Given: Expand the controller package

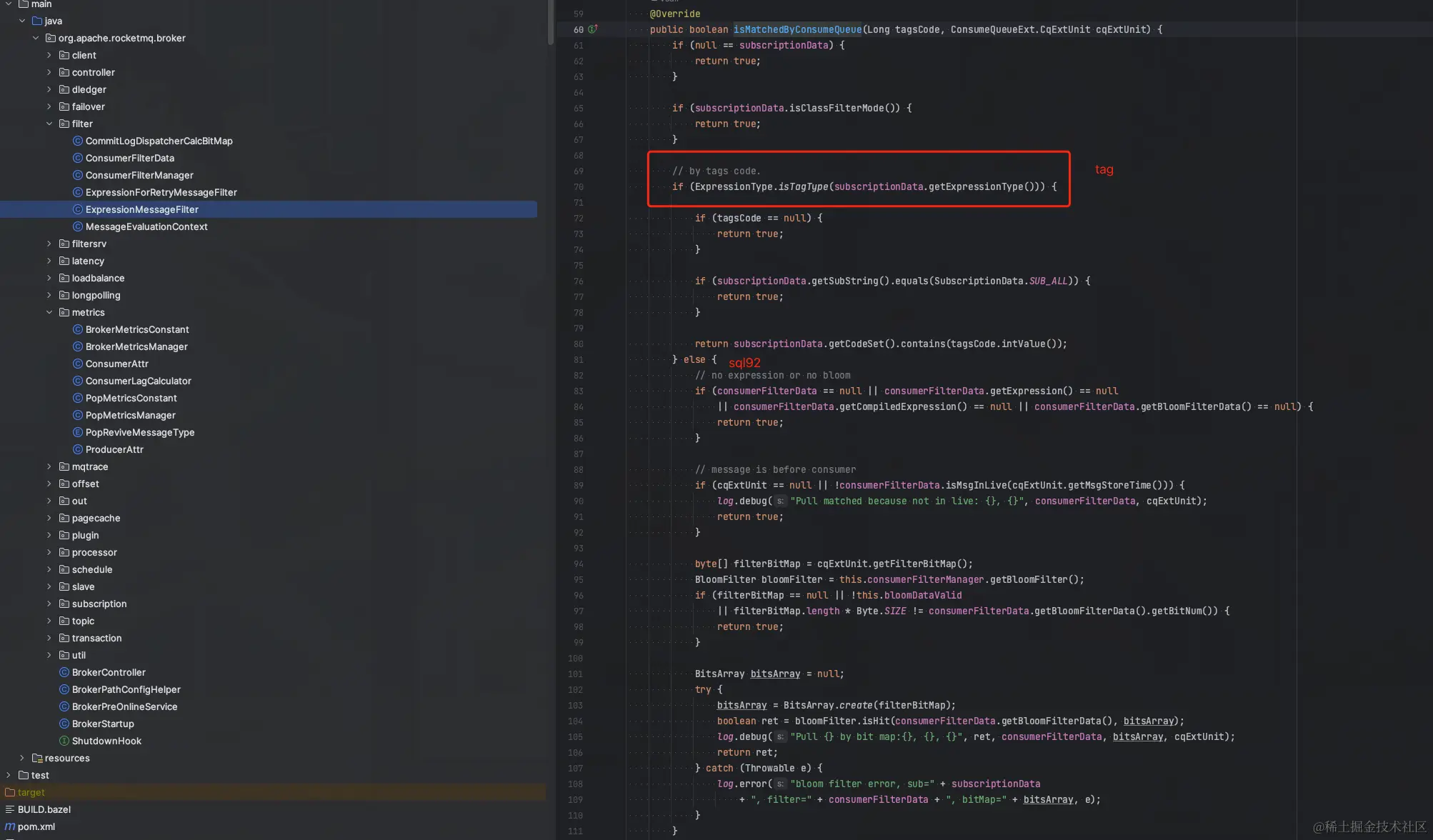Looking at the screenshot, I should (x=49, y=72).
